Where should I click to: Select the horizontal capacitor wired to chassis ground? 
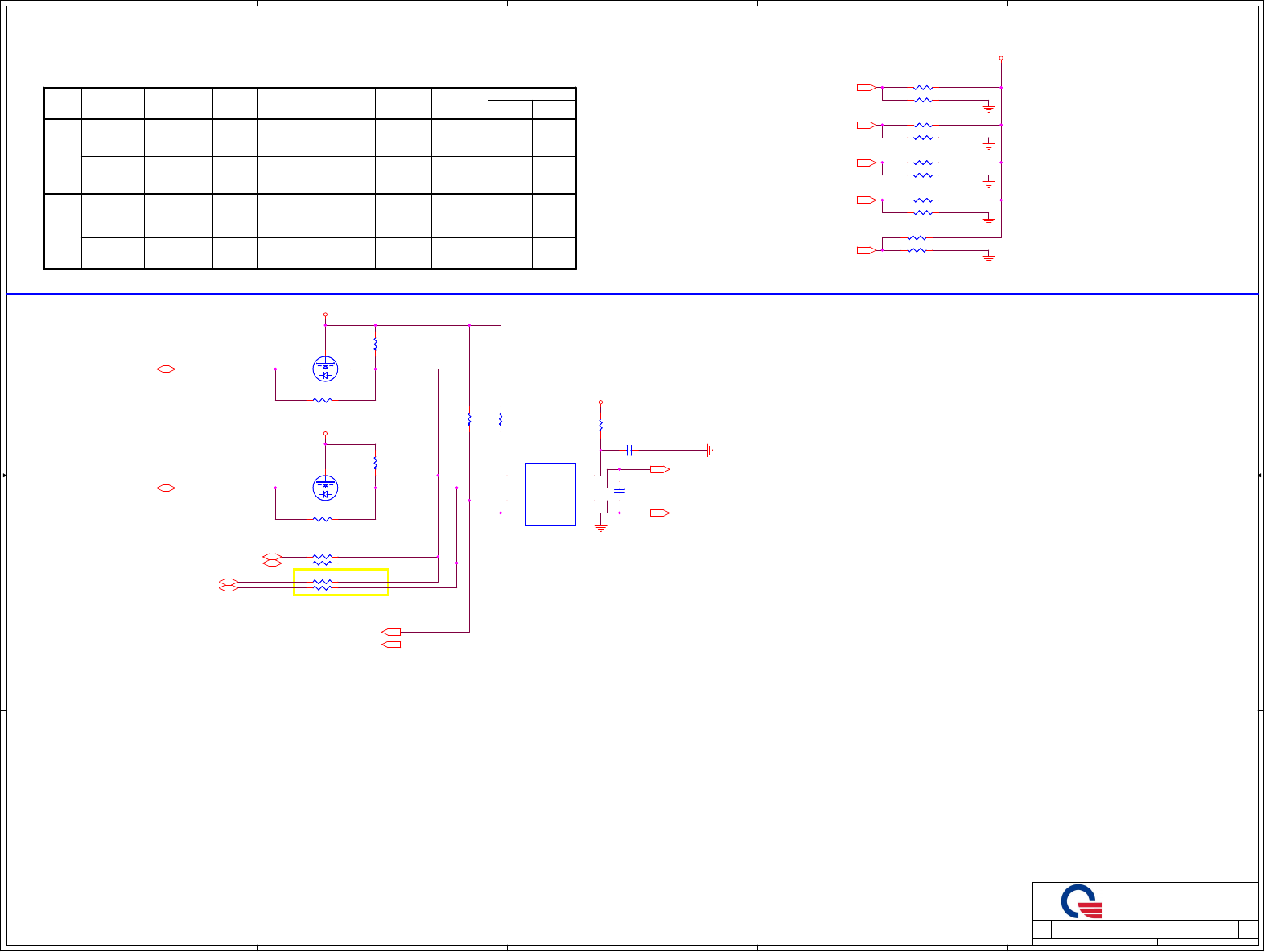[x=629, y=450]
